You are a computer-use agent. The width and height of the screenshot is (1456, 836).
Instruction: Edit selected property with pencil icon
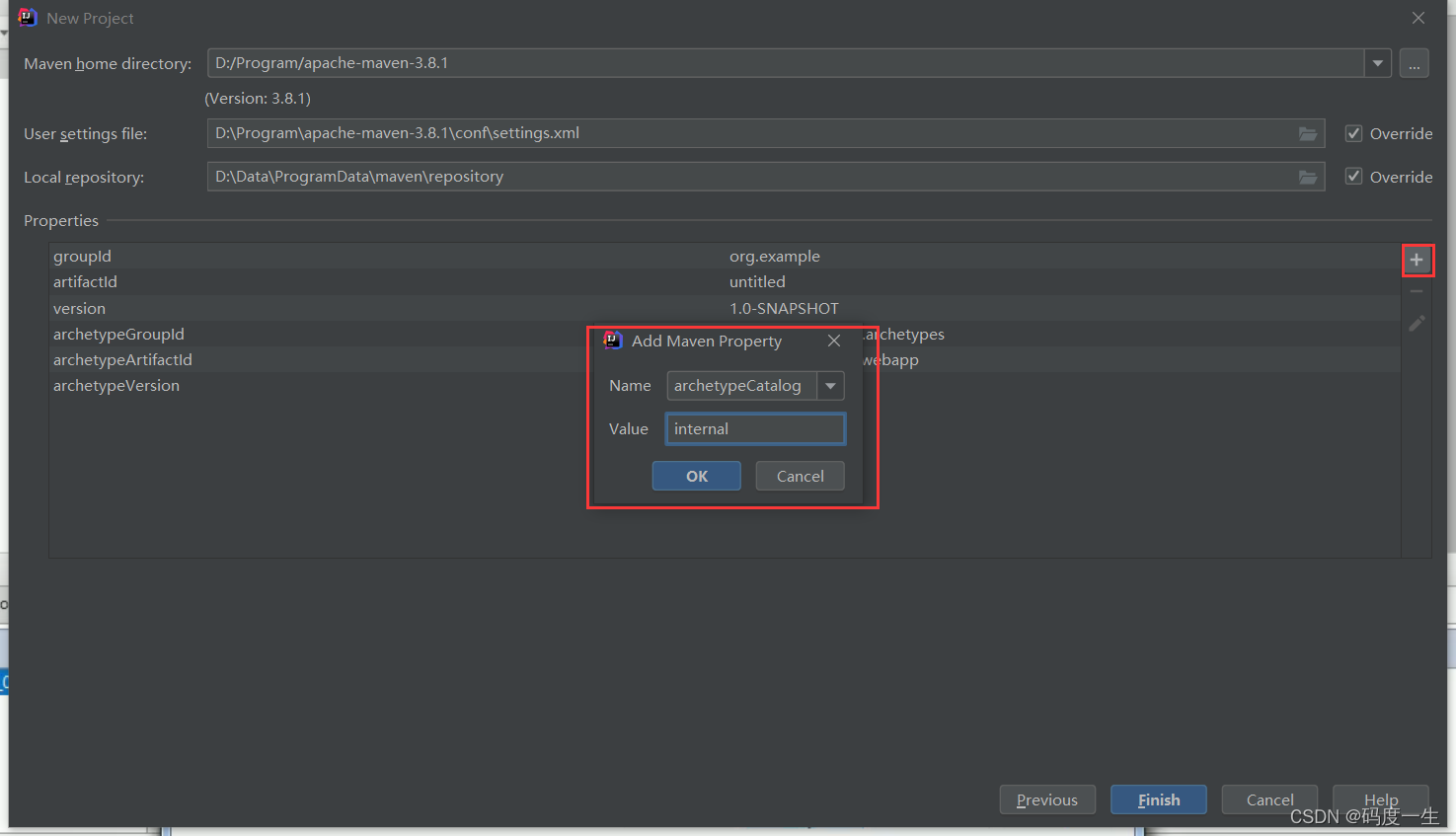tap(1417, 323)
